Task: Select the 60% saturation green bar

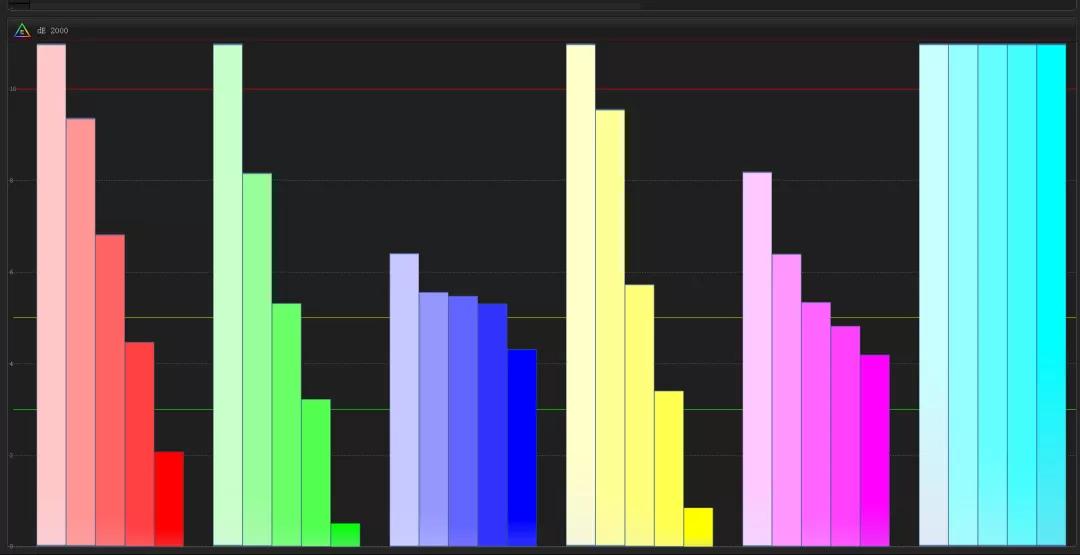Action: 287,425
